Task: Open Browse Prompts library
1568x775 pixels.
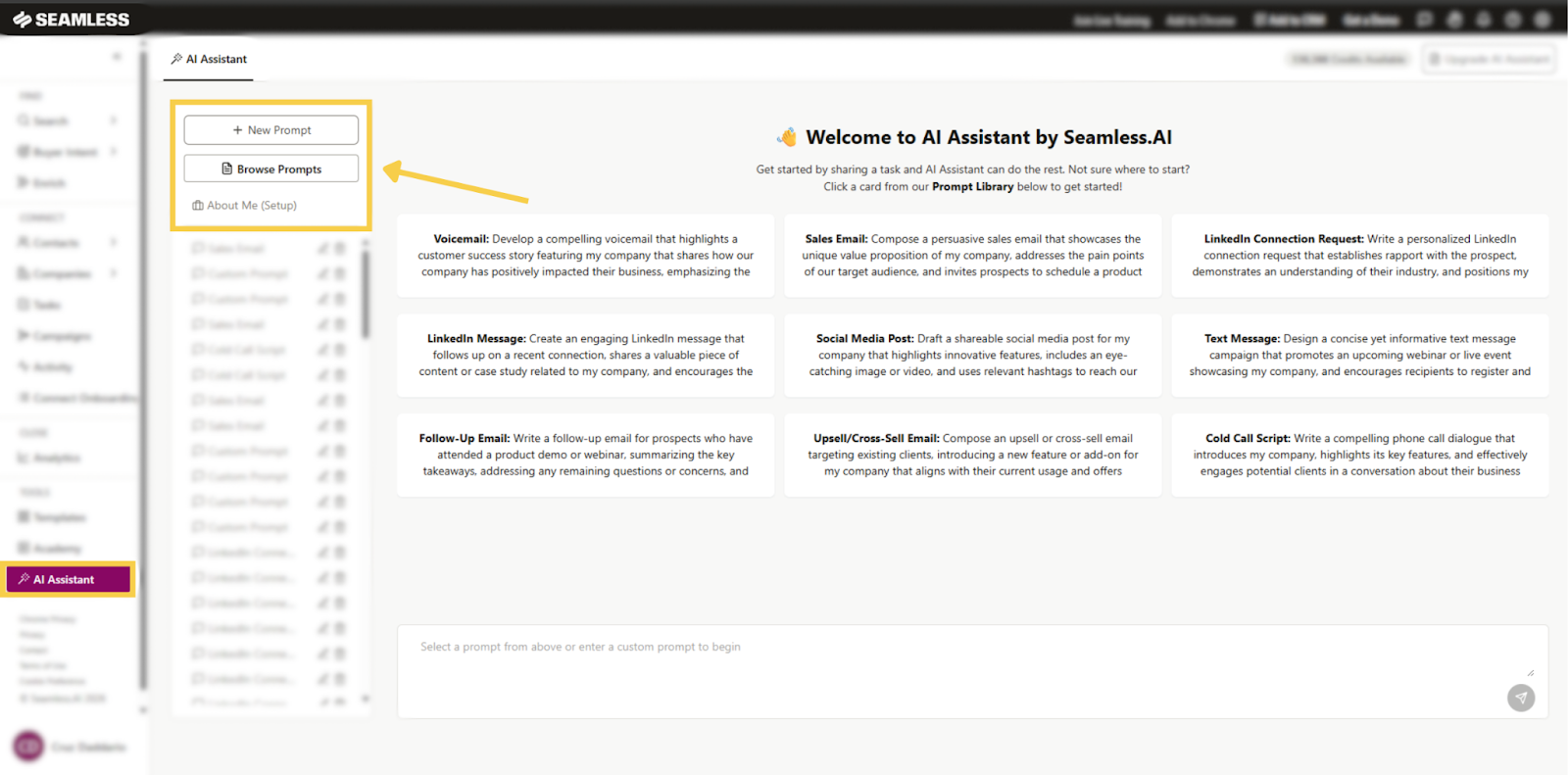Action: click(x=270, y=169)
